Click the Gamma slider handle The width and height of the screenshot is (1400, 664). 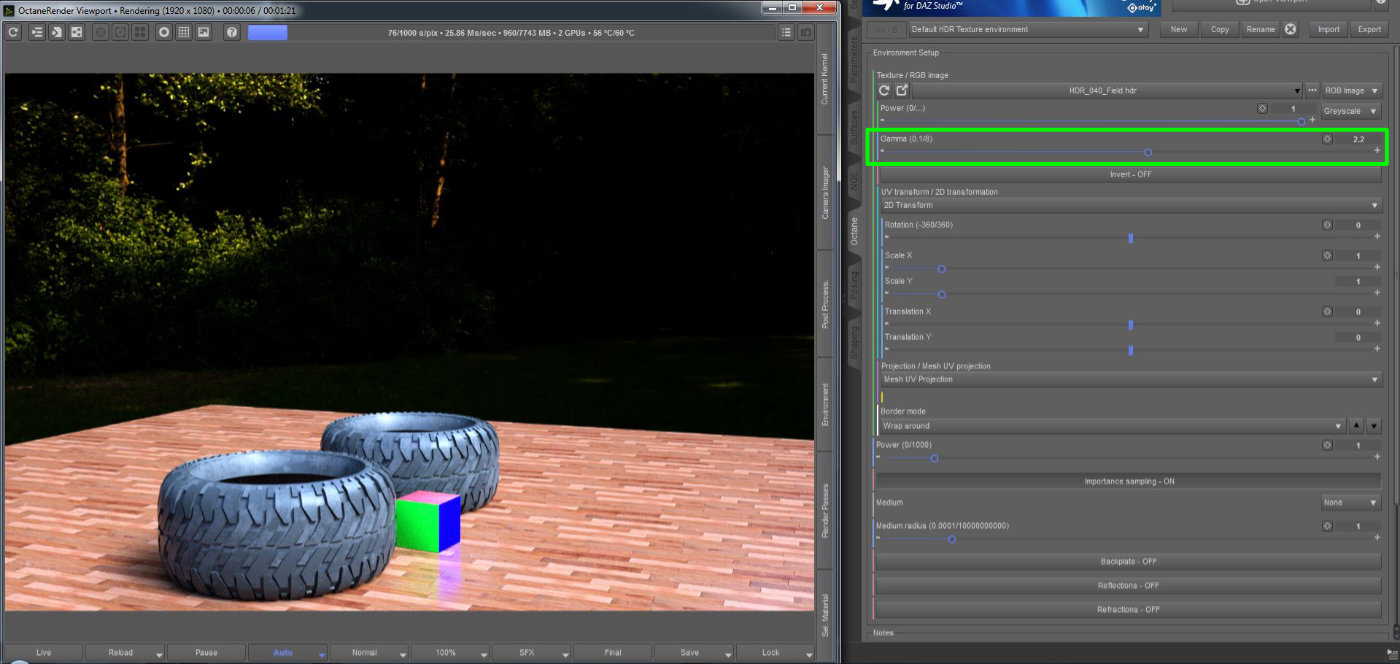pyautogui.click(x=1148, y=152)
